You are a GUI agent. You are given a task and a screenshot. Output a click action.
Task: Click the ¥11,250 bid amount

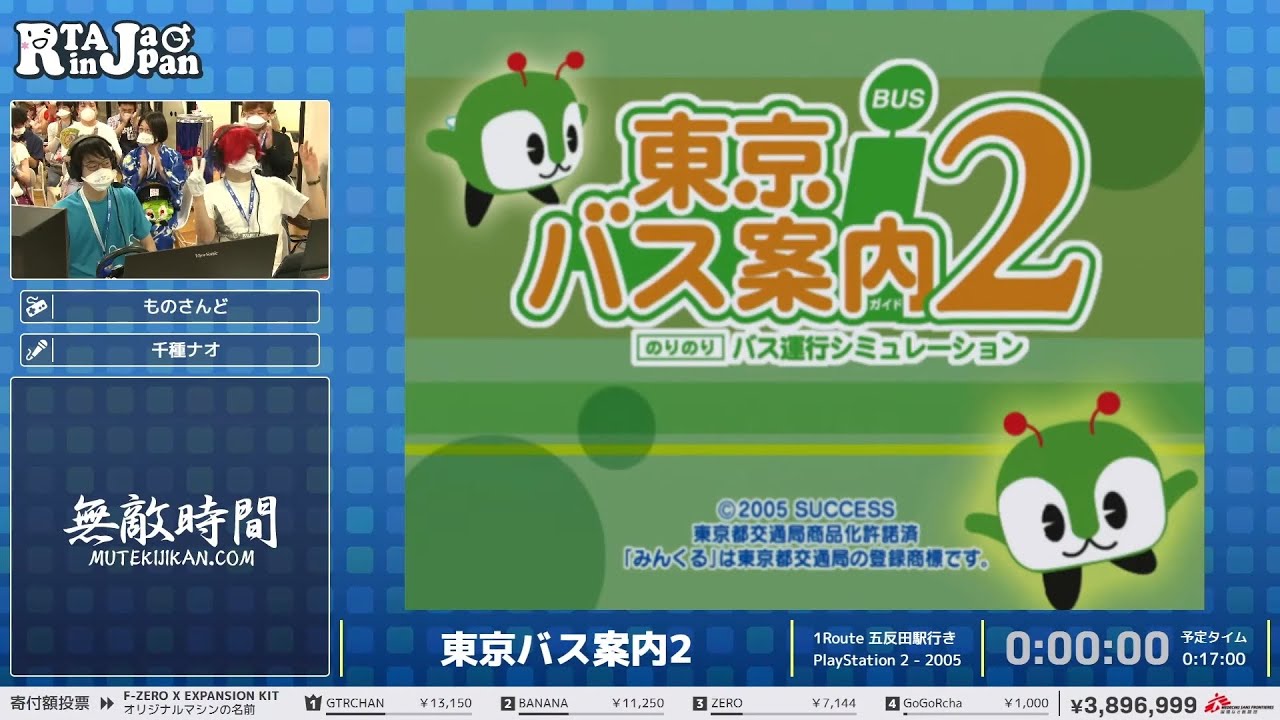[638, 703]
